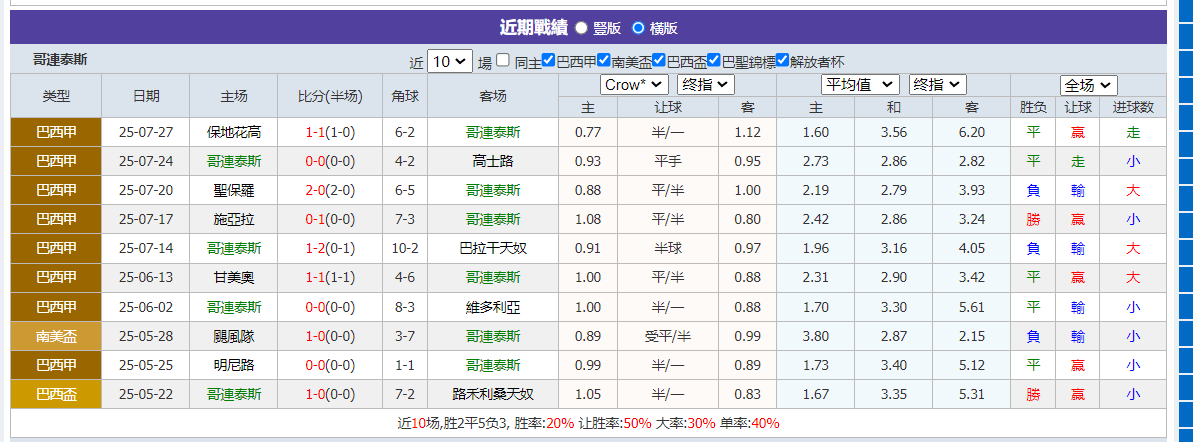Open the match count dropdown showing 10
The image size is (1193, 442).
point(449,61)
